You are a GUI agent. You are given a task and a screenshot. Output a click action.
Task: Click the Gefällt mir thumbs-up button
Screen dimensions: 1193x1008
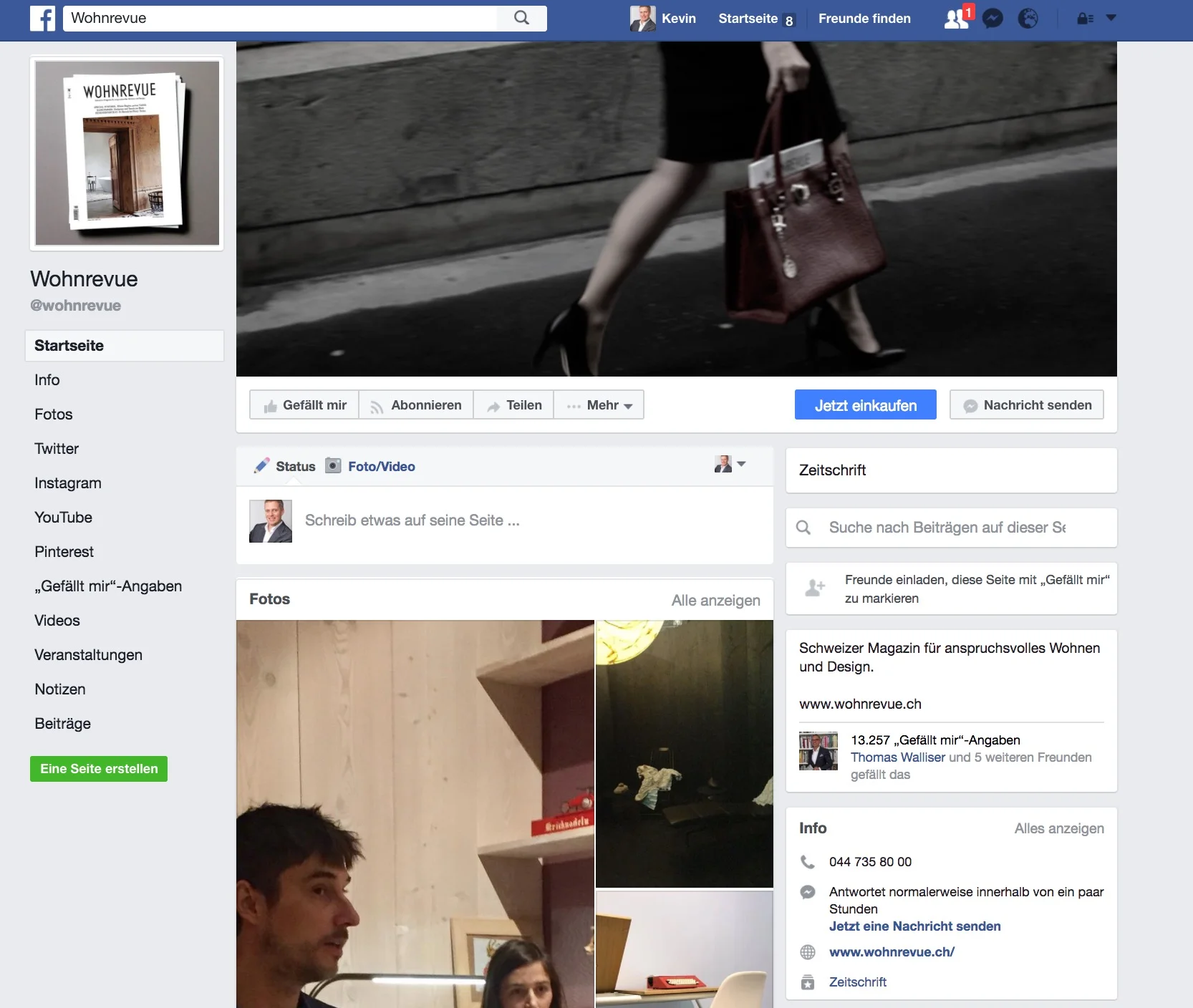click(304, 405)
